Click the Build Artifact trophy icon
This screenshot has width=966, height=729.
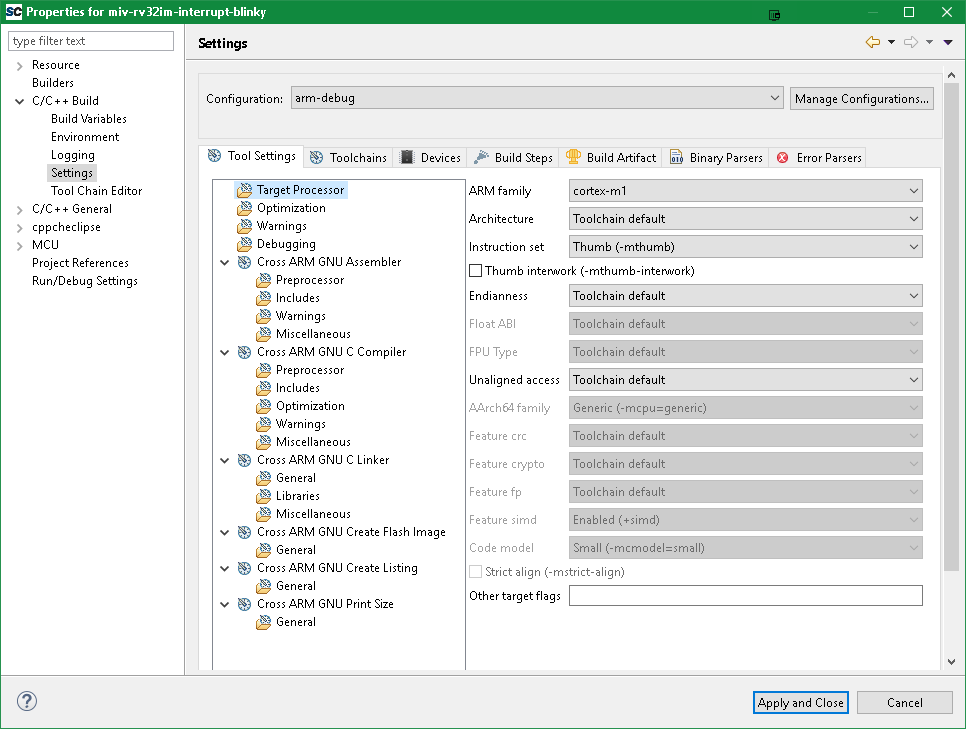point(573,157)
